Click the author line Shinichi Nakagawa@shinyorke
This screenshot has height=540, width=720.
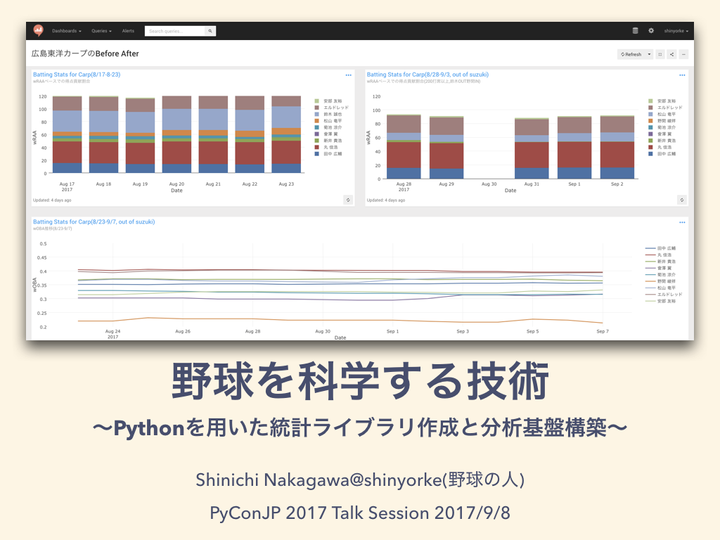360,480
